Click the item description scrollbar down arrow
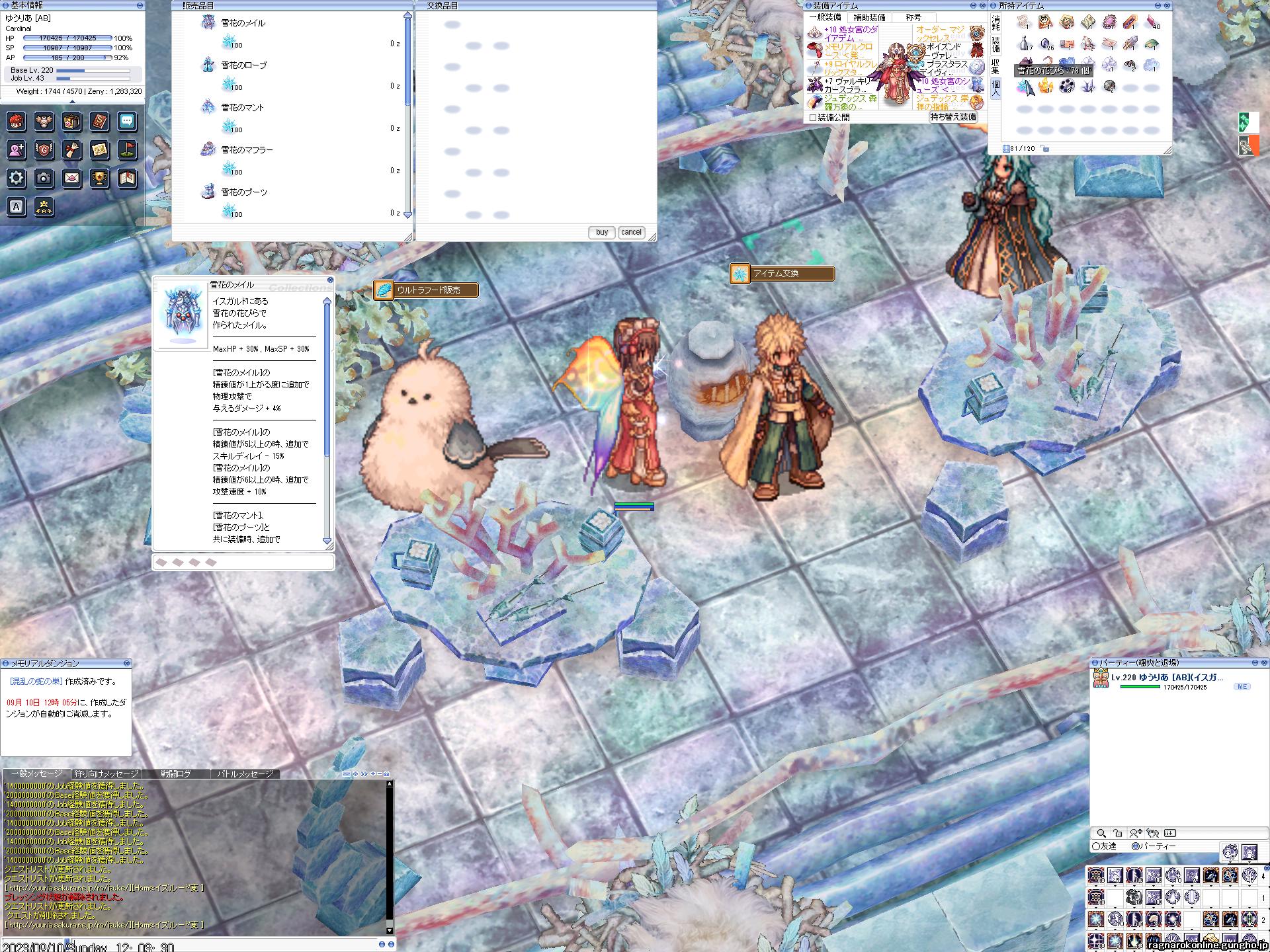 tap(327, 541)
